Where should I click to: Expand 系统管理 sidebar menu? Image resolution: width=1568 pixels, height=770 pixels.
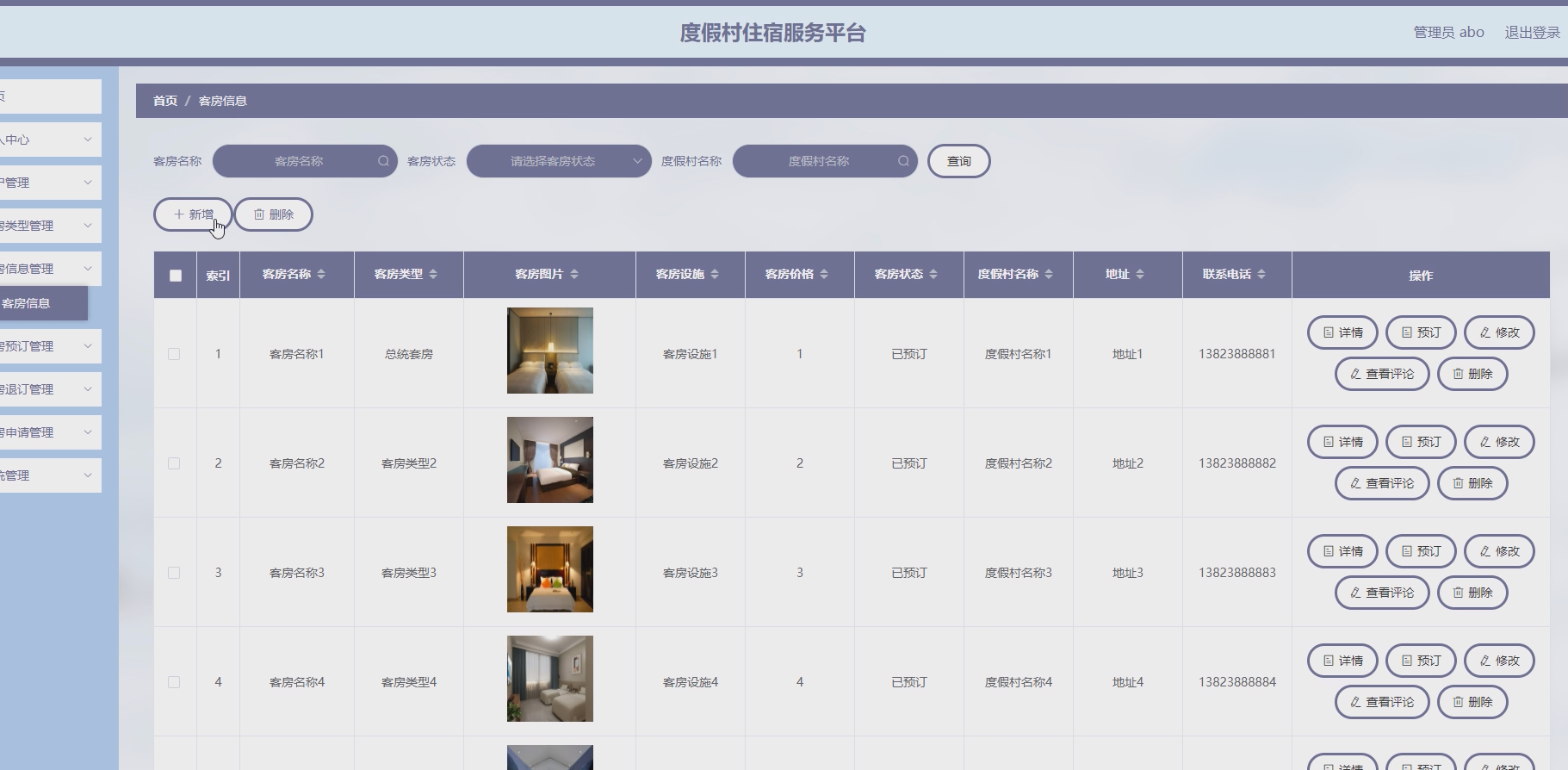click(x=49, y=475)
